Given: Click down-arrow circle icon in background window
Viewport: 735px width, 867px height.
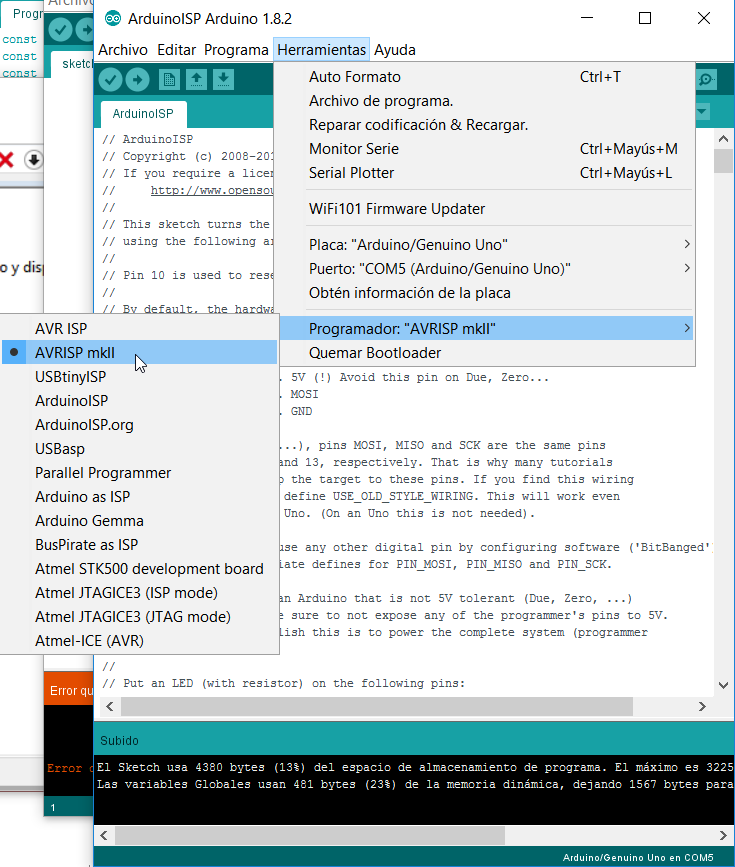Looking at the screenshot, I should (x=34, y=160).
